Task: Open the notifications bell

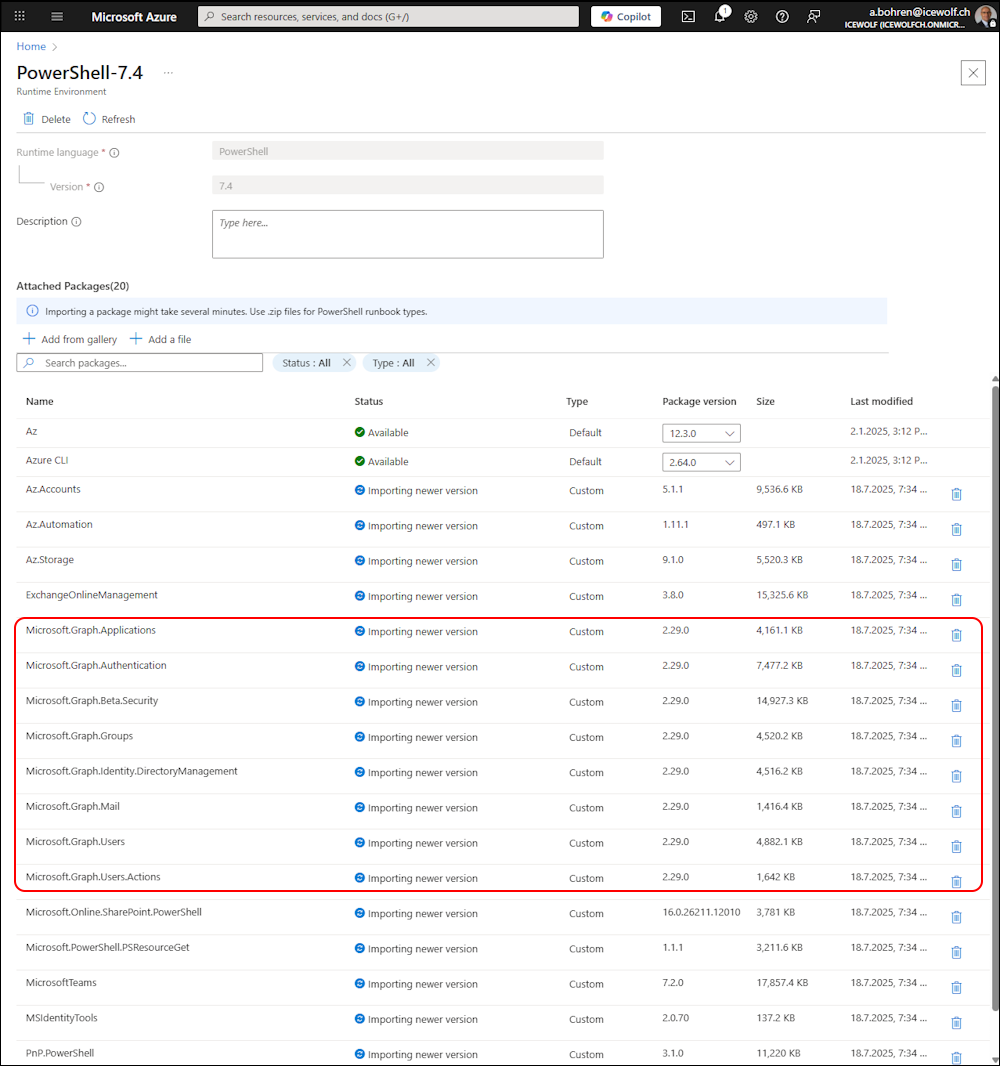Action: point(720,16)
